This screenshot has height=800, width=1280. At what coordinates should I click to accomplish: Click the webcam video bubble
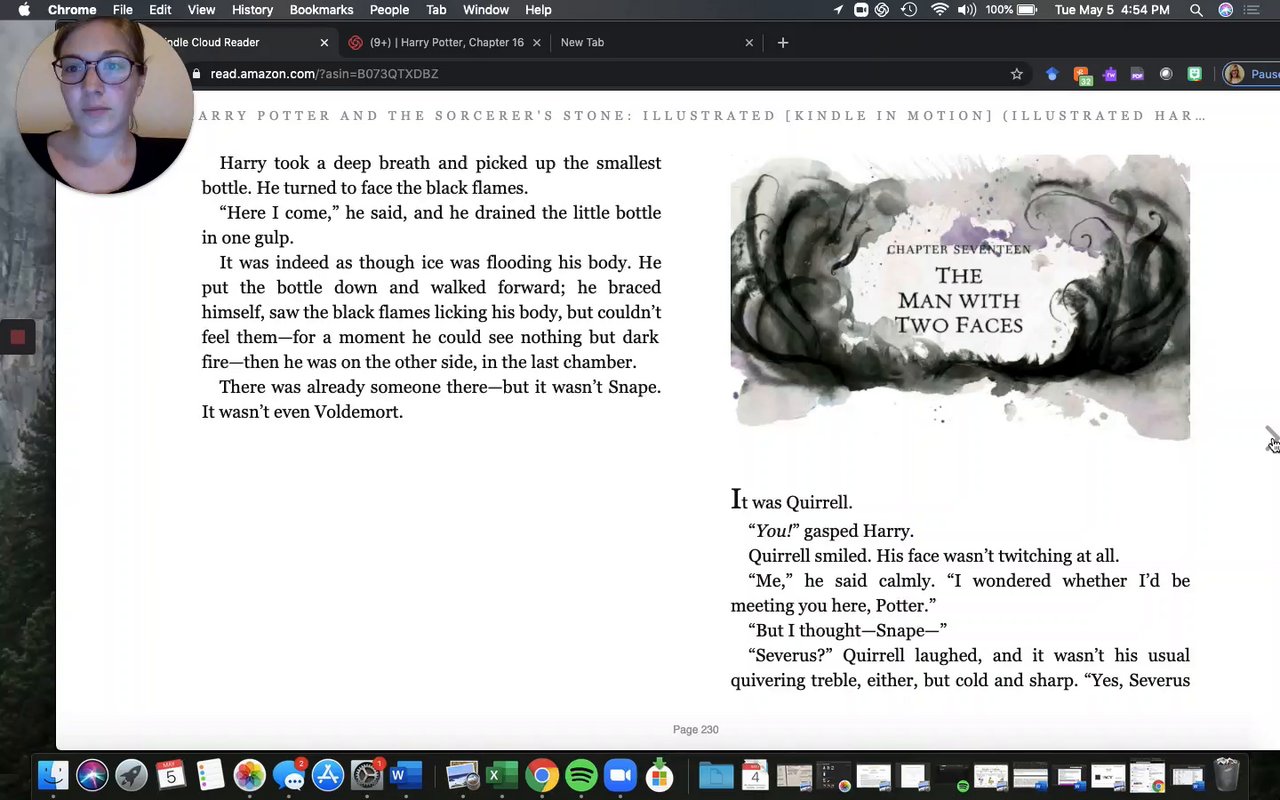point(104,105)
